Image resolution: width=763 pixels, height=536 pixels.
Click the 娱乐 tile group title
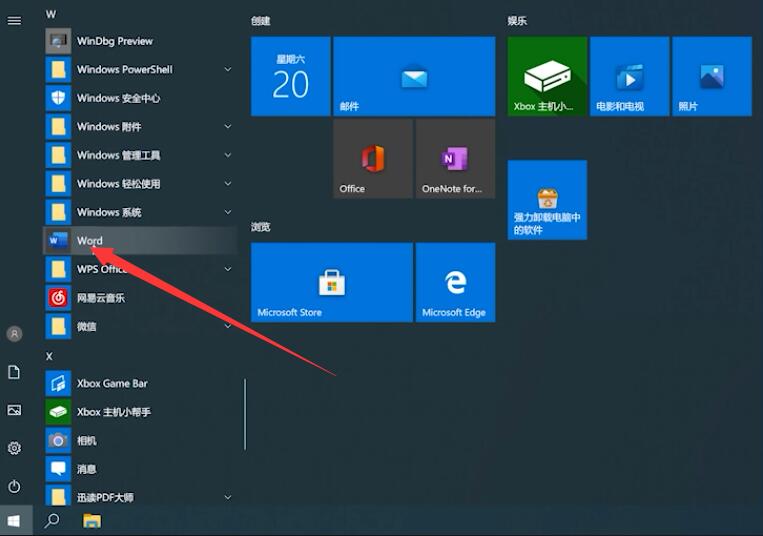(517, 21)
